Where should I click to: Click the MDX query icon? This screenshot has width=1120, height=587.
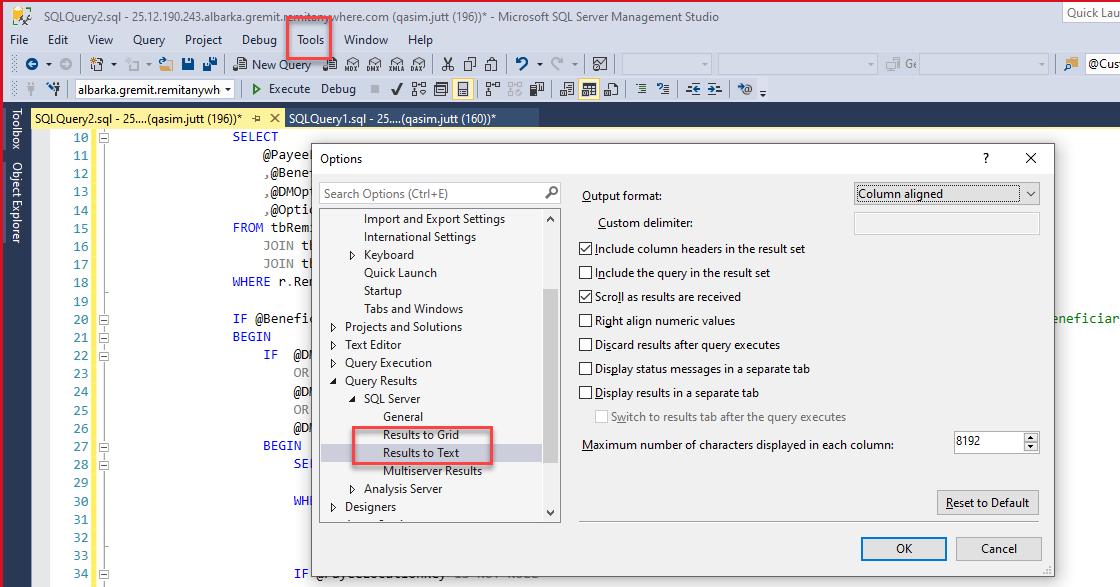[x=351, y=64]
